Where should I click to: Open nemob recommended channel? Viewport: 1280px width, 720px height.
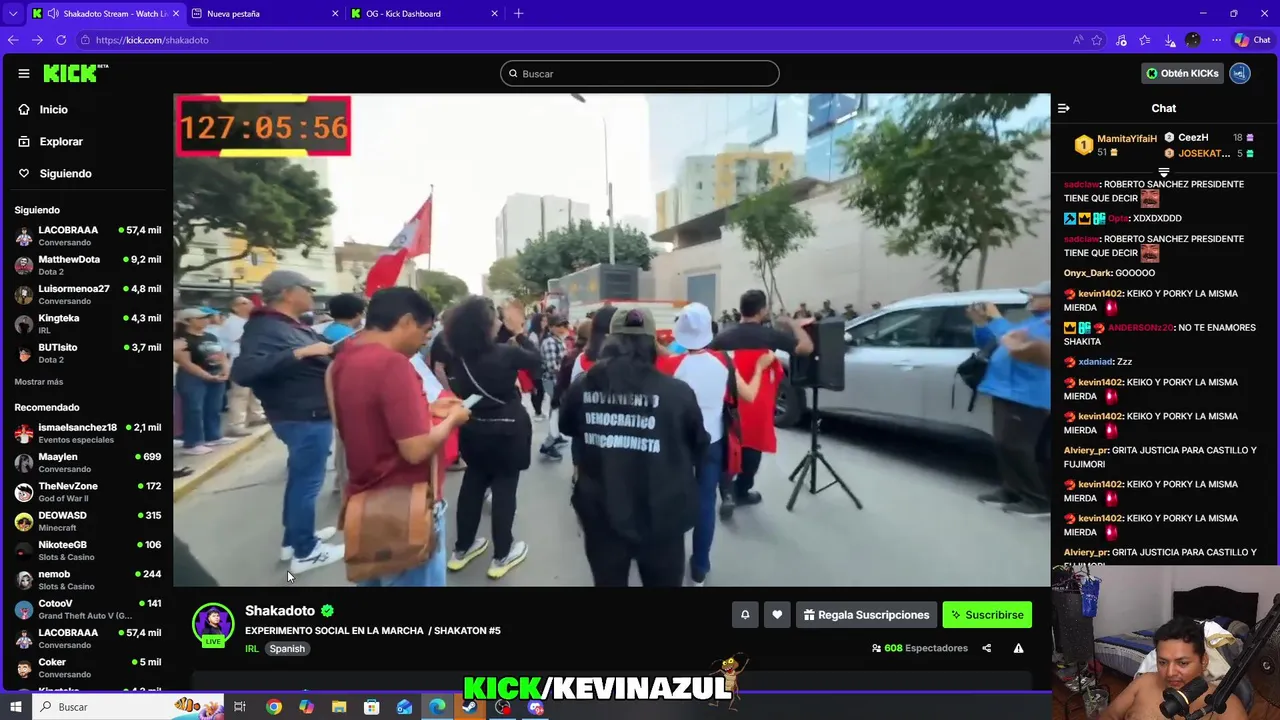[x=88, y=580]
